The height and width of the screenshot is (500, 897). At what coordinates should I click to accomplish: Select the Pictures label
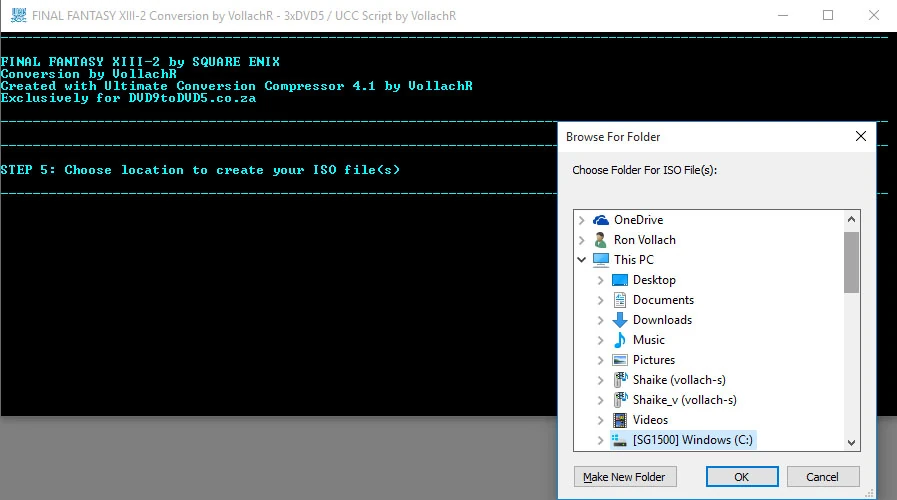point(654,360)
